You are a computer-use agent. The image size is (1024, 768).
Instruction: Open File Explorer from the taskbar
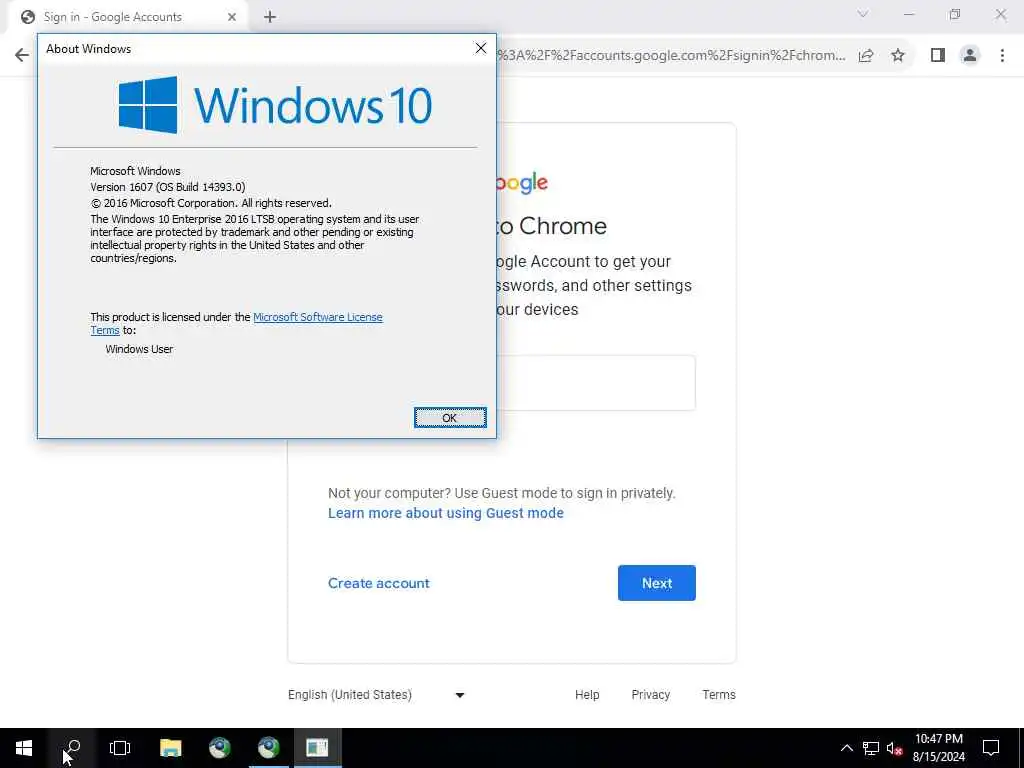[x=170, y=748]
